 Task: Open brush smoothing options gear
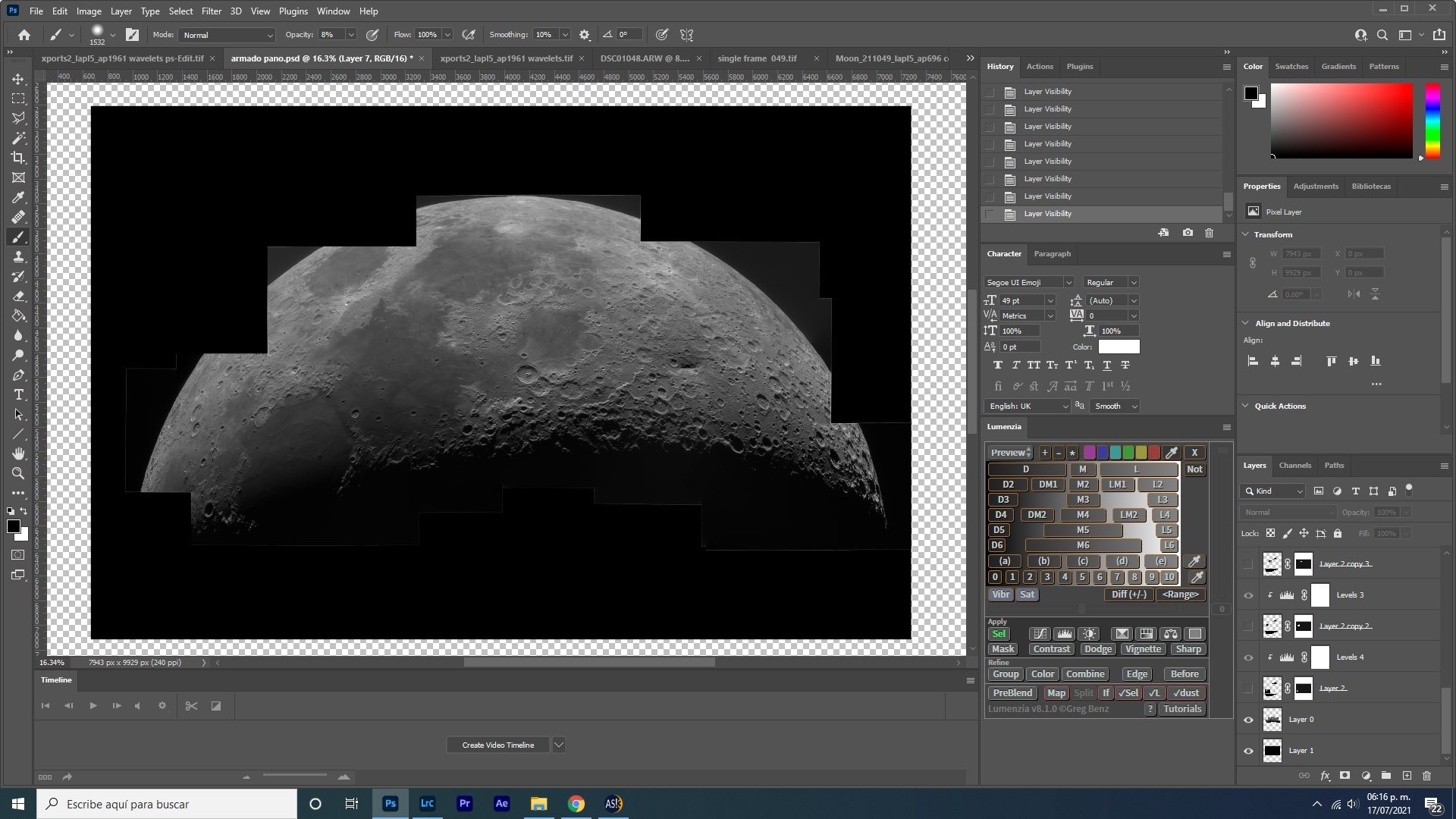coord(584,35)
